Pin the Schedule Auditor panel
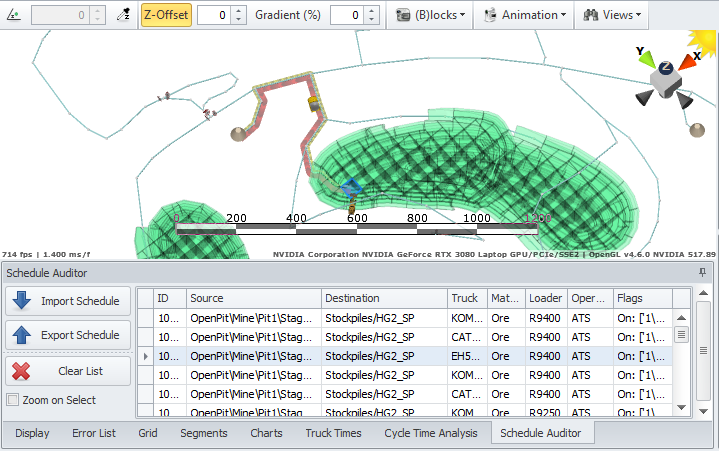 (x=703, y=272)
